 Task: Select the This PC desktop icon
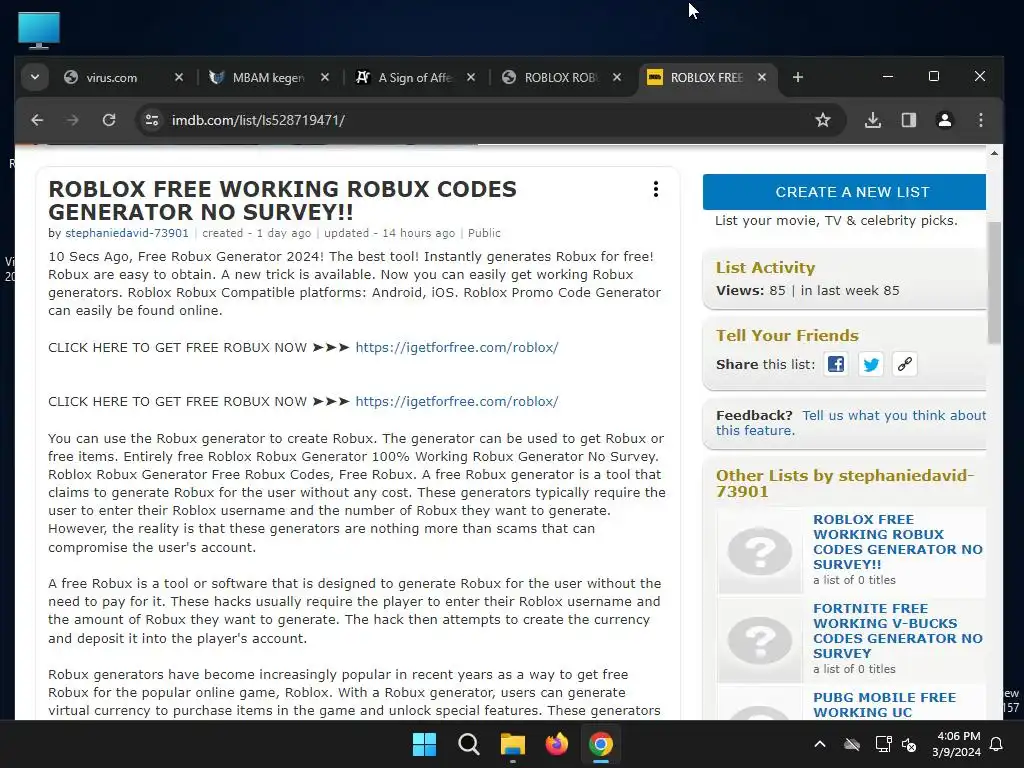pyautogui.click(x=39, y=30)
